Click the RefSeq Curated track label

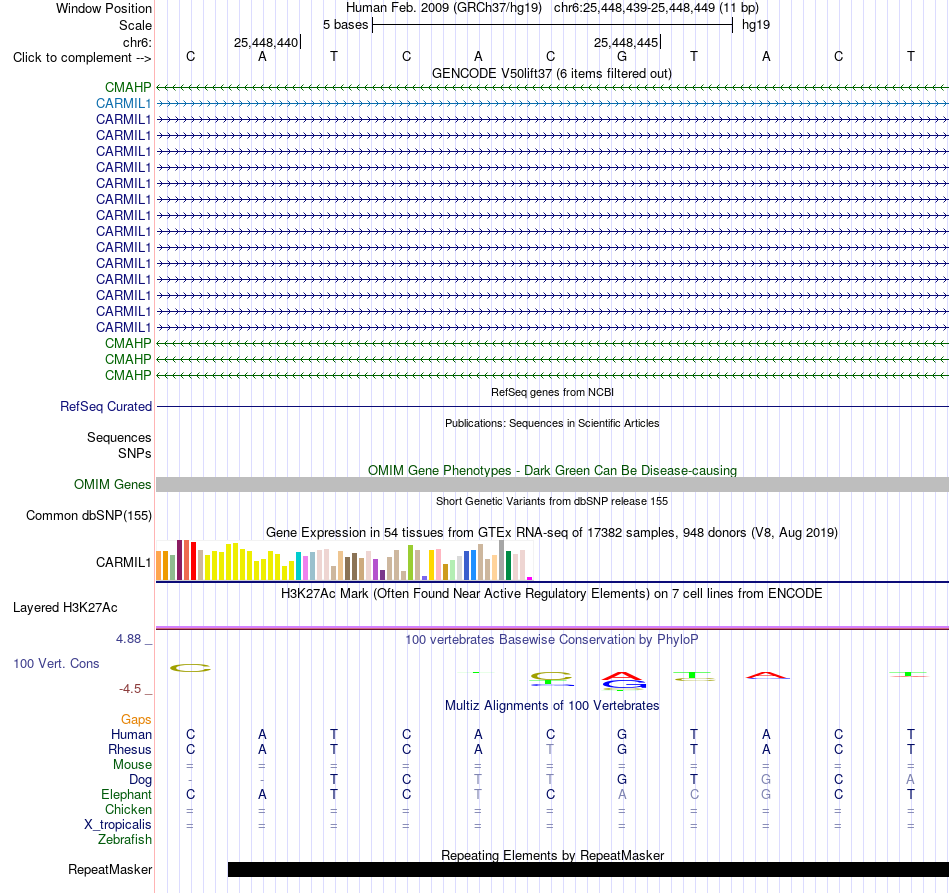point(105,407)
